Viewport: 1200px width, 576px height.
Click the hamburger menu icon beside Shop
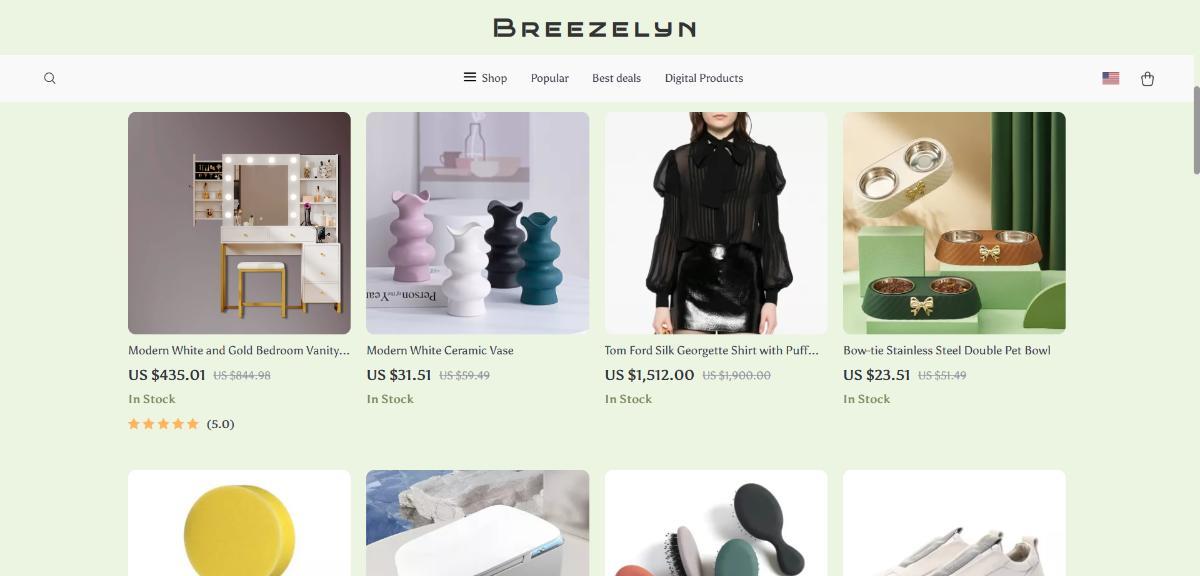click(x=469, y=77)
